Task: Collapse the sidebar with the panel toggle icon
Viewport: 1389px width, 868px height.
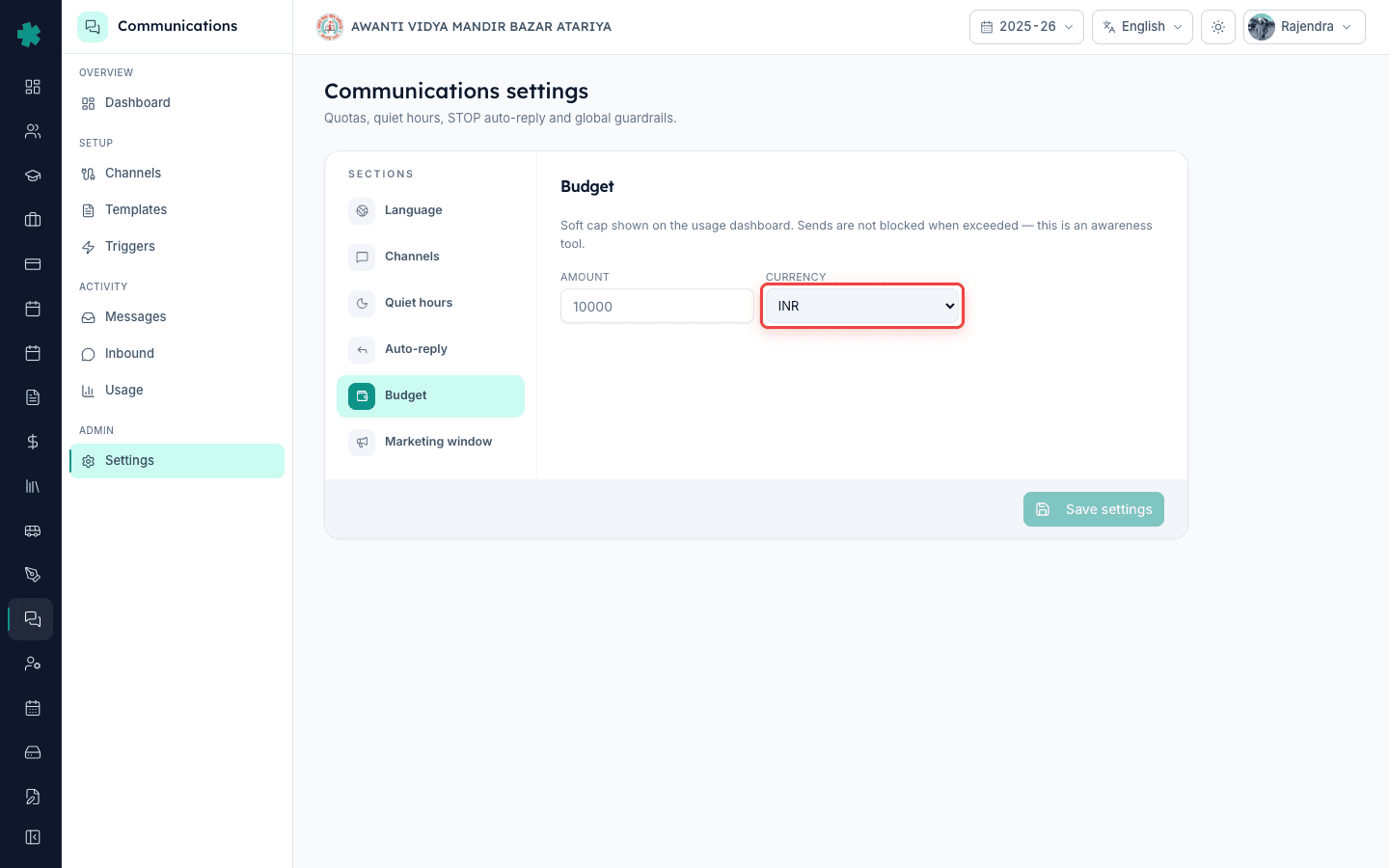Action: 33,837
